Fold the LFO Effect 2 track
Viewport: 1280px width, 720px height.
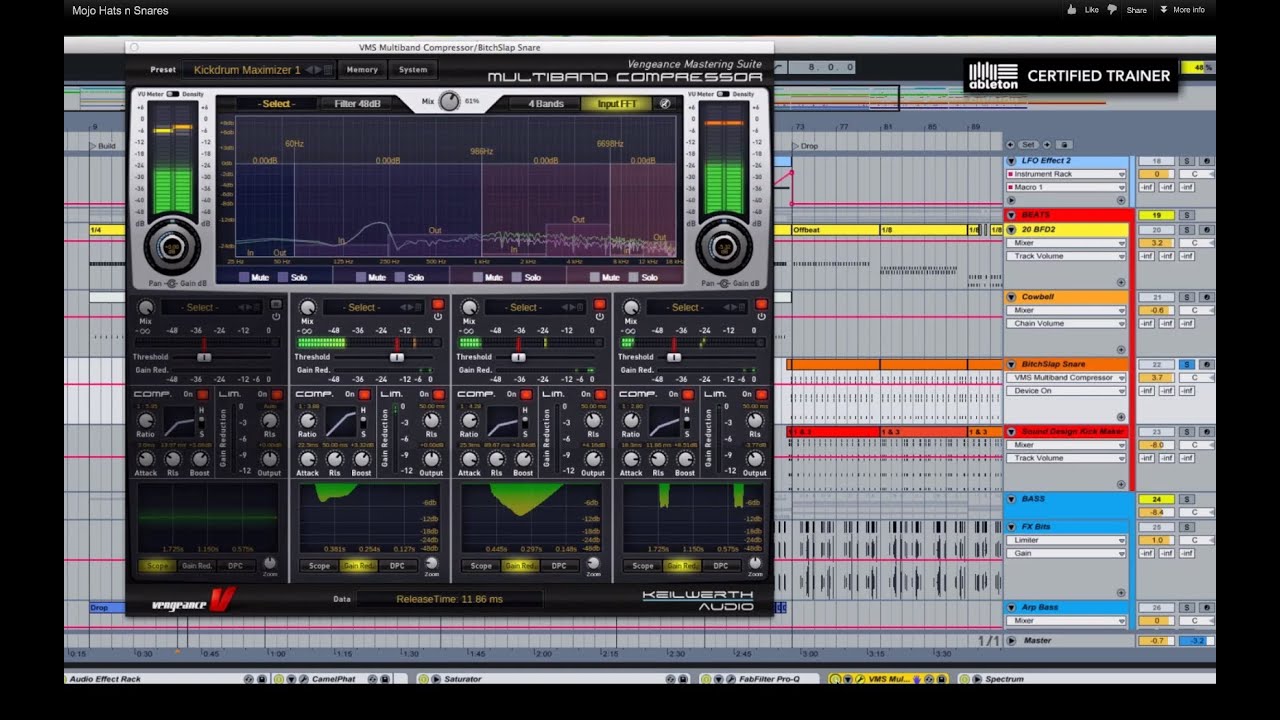[x=1011, y=161]
